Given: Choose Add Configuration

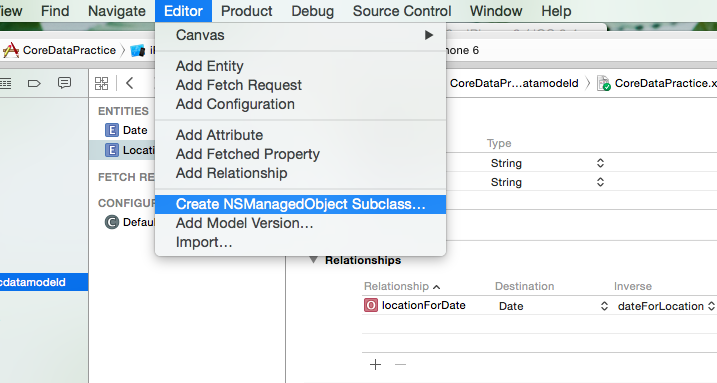Looking at the screenshot, I should click(300, 104).
